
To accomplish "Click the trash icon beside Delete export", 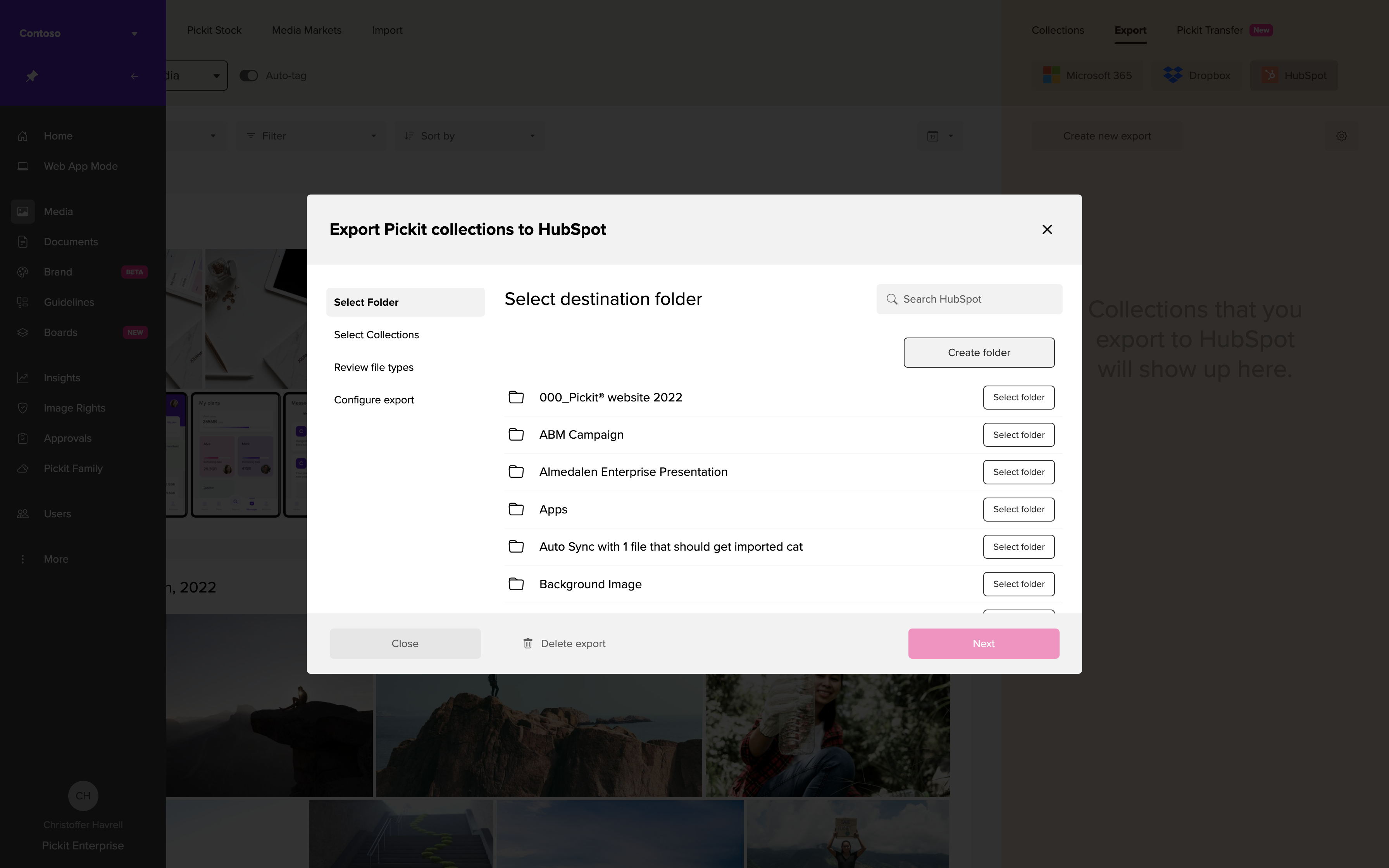I will coord(527,644).
